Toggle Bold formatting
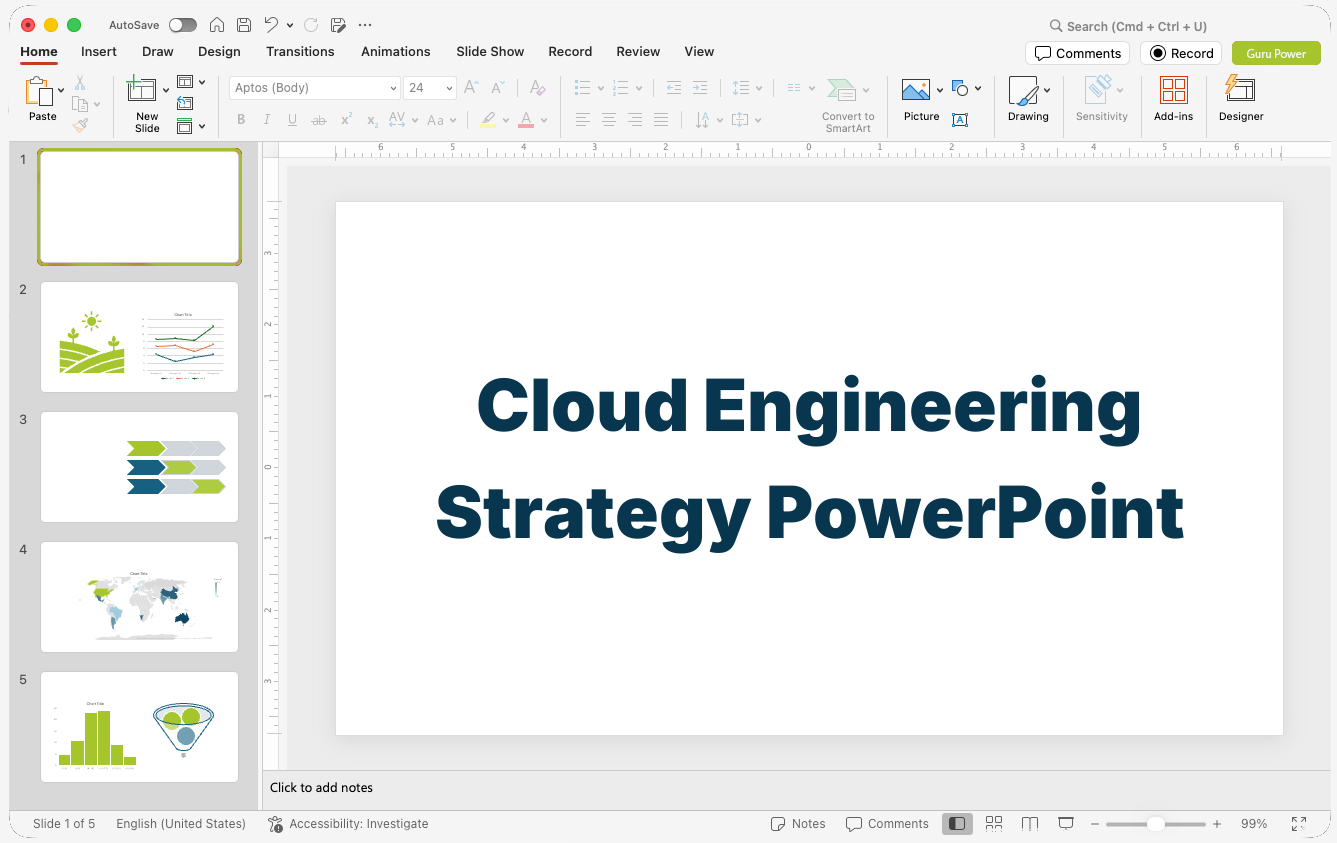Screen dimensions: 1337x843 click(x=241, y=120)
